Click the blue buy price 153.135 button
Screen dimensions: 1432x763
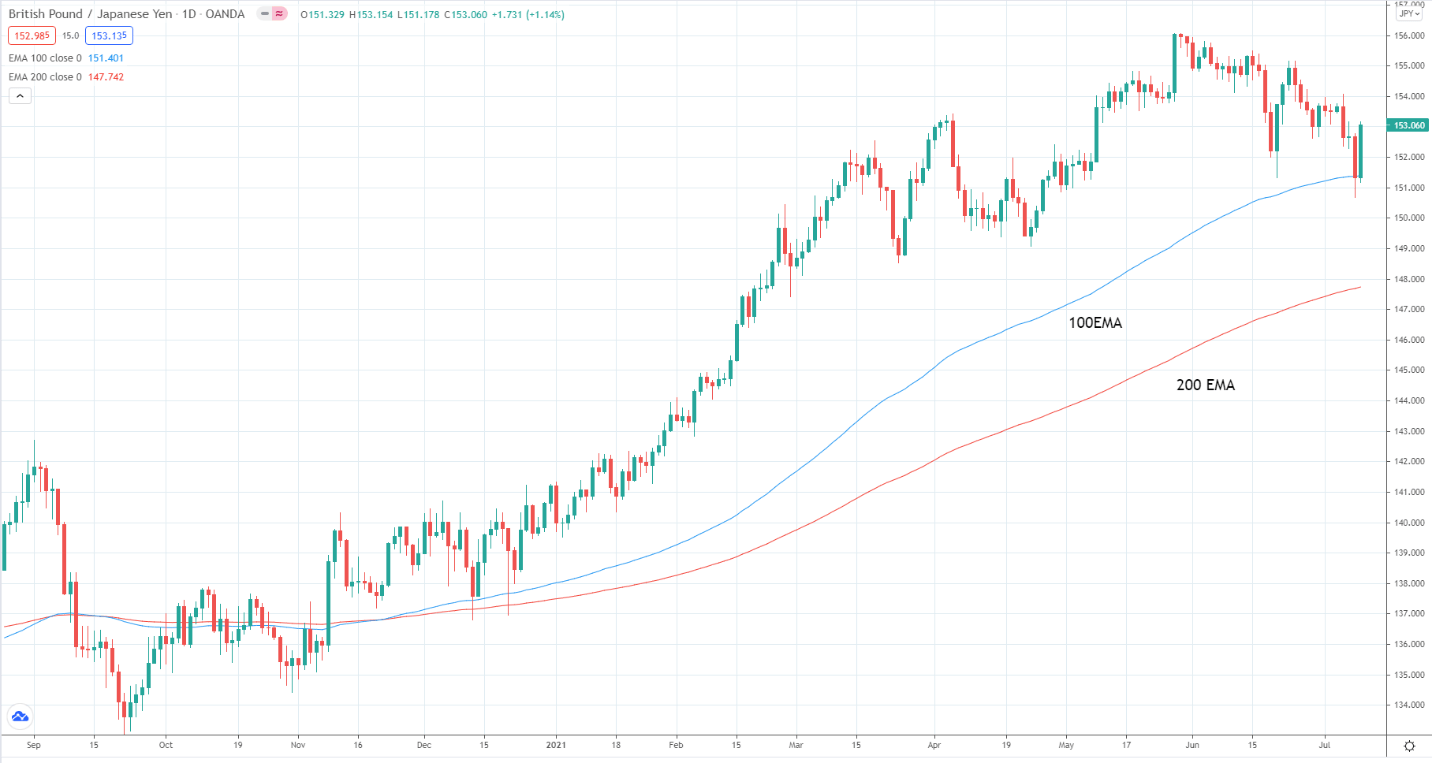109,36
